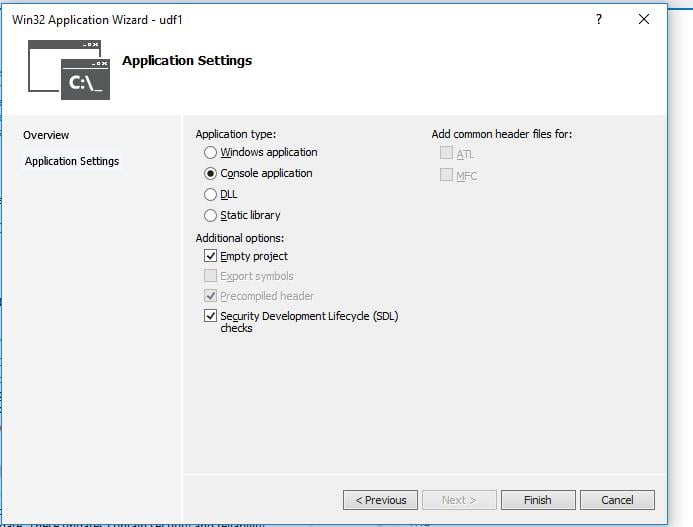
Task: Click the Application Settings heading
Action: [x=187, y=61]
